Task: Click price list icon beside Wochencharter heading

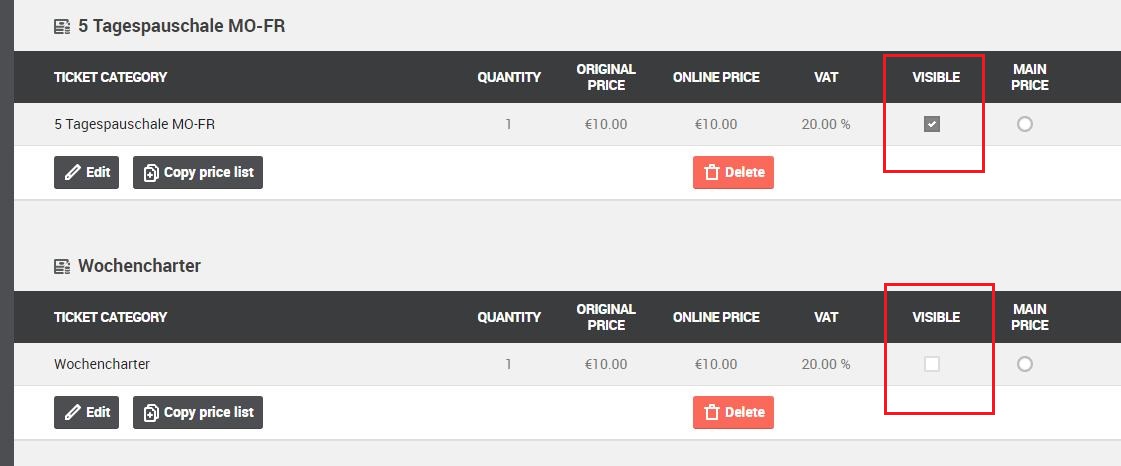Action: [62, 267]
